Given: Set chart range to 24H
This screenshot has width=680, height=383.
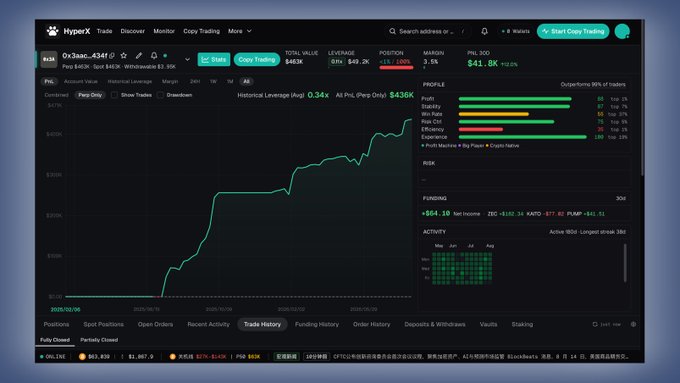Looking at the screenshot, I should pyautogui.click(x=195, y=82).
